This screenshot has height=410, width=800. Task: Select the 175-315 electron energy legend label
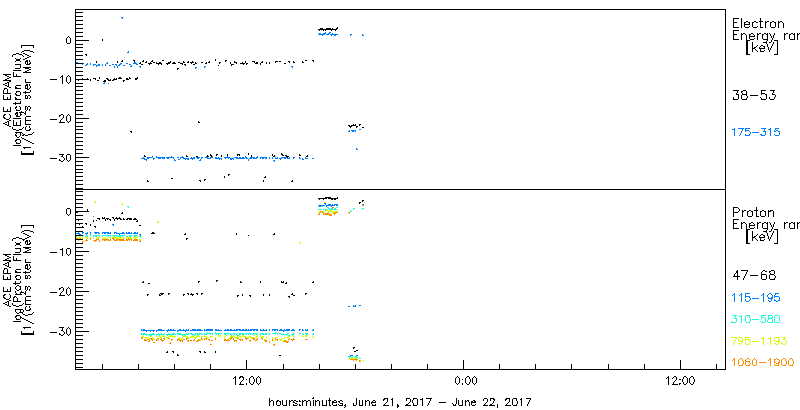tap(756, 133)
